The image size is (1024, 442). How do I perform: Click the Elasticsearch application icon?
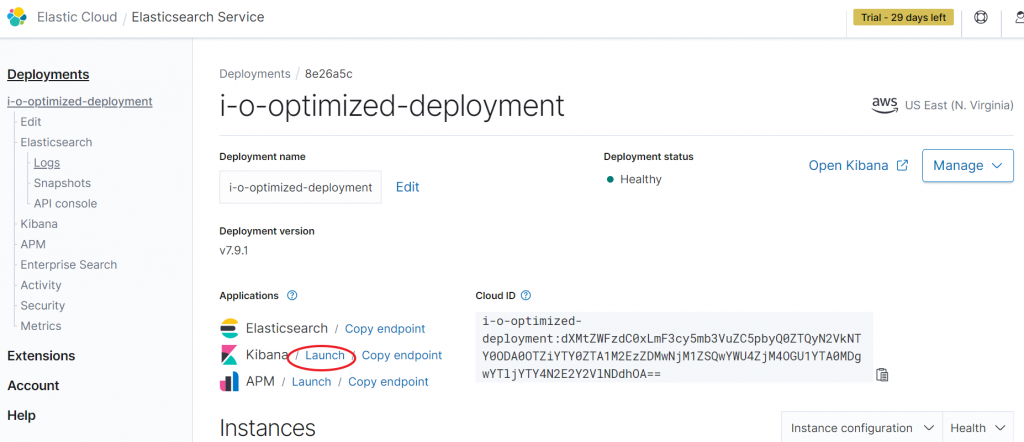coord(229,328)
